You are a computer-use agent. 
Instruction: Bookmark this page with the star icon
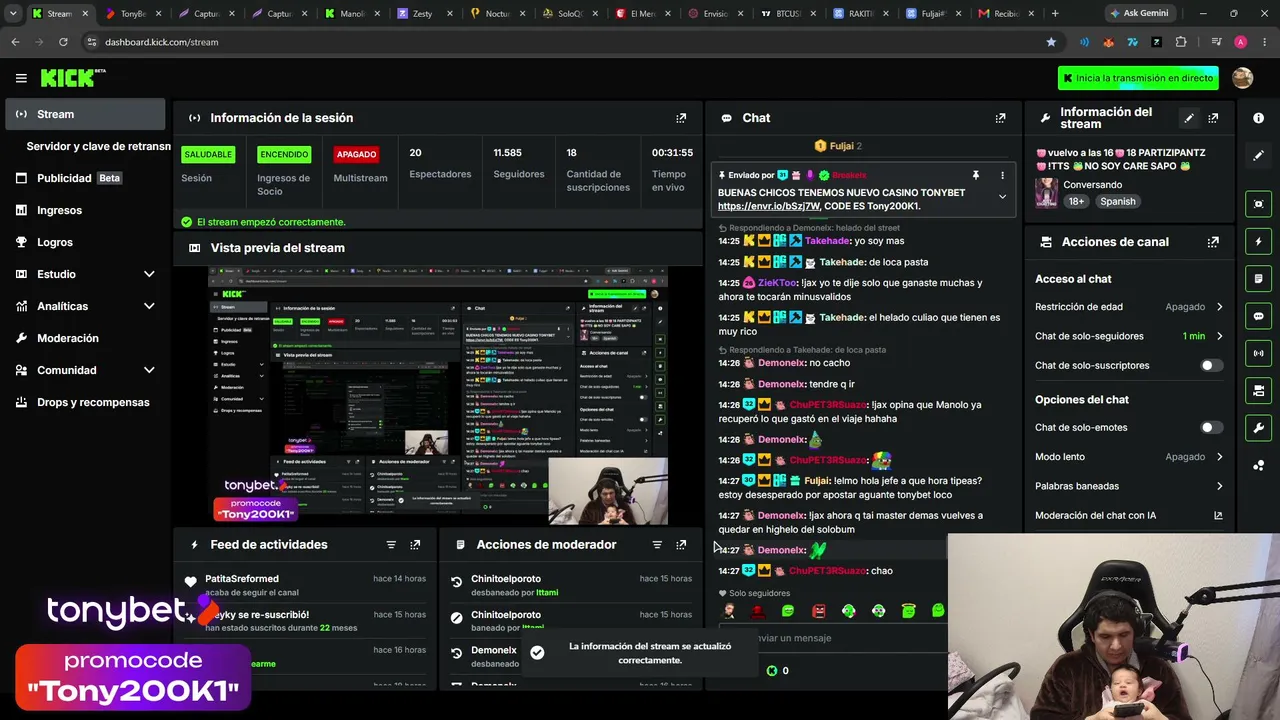1051,42
